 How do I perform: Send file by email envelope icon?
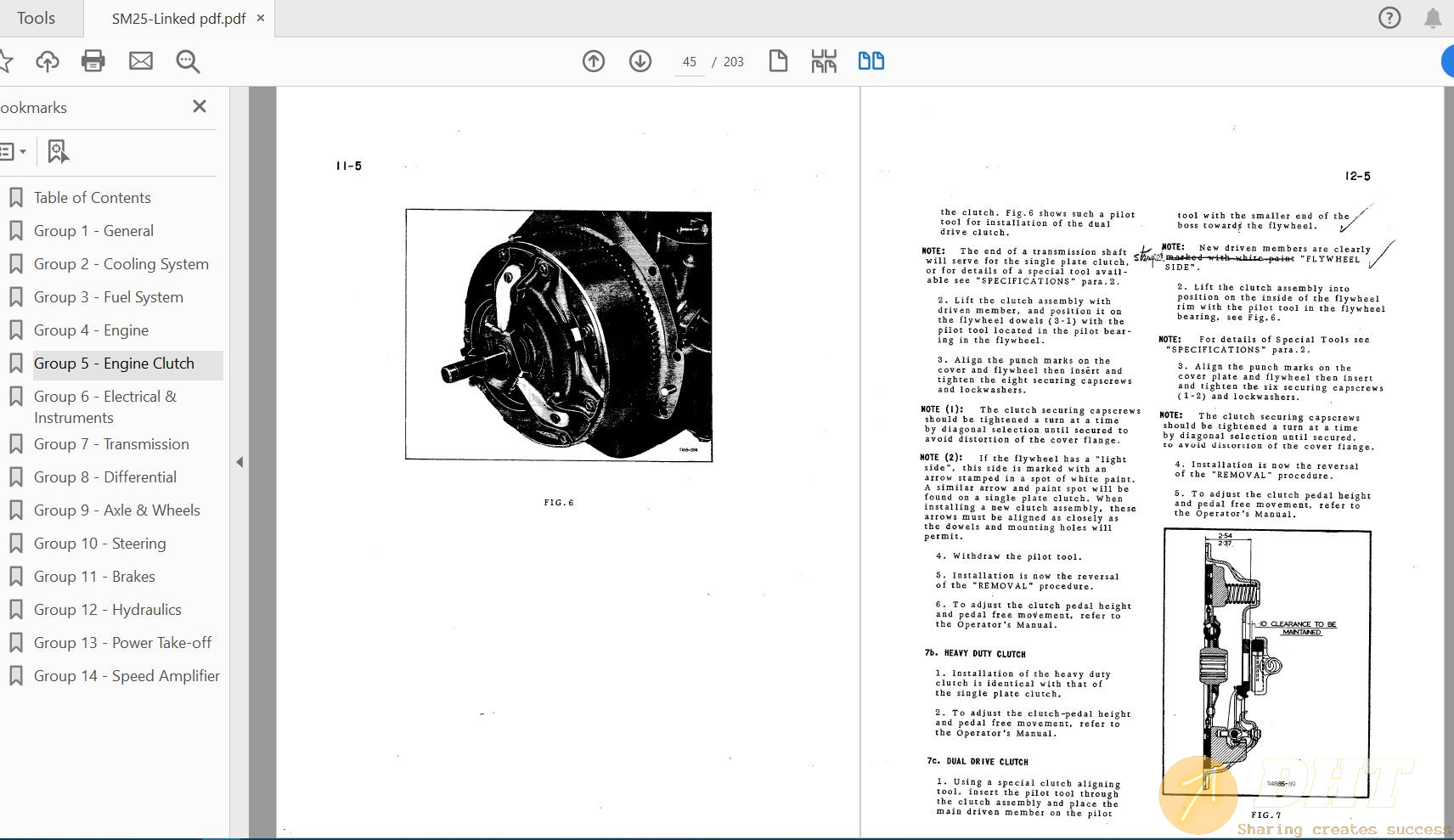141,61
